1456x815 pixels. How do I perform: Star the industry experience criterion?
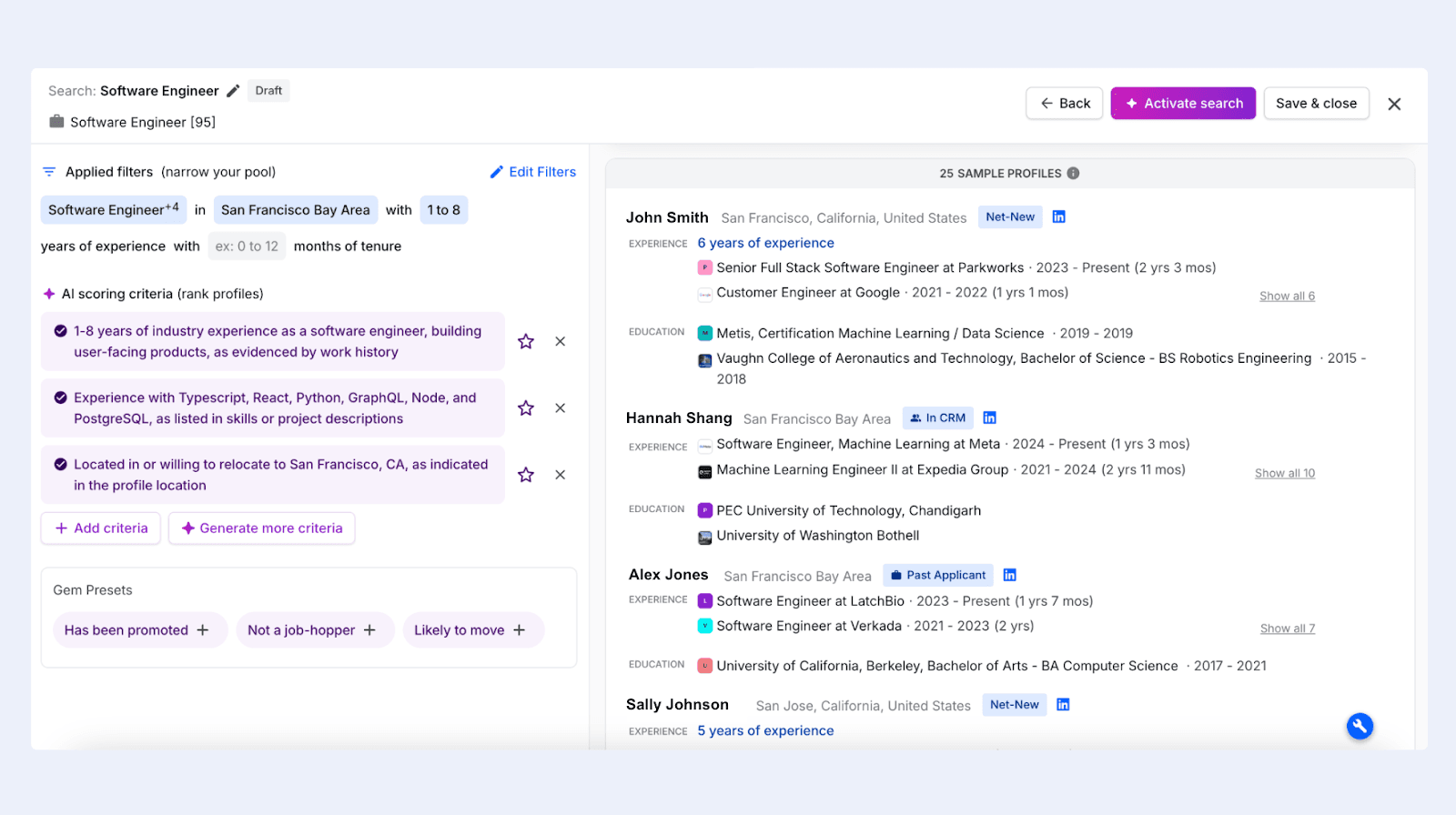point(526,342)
